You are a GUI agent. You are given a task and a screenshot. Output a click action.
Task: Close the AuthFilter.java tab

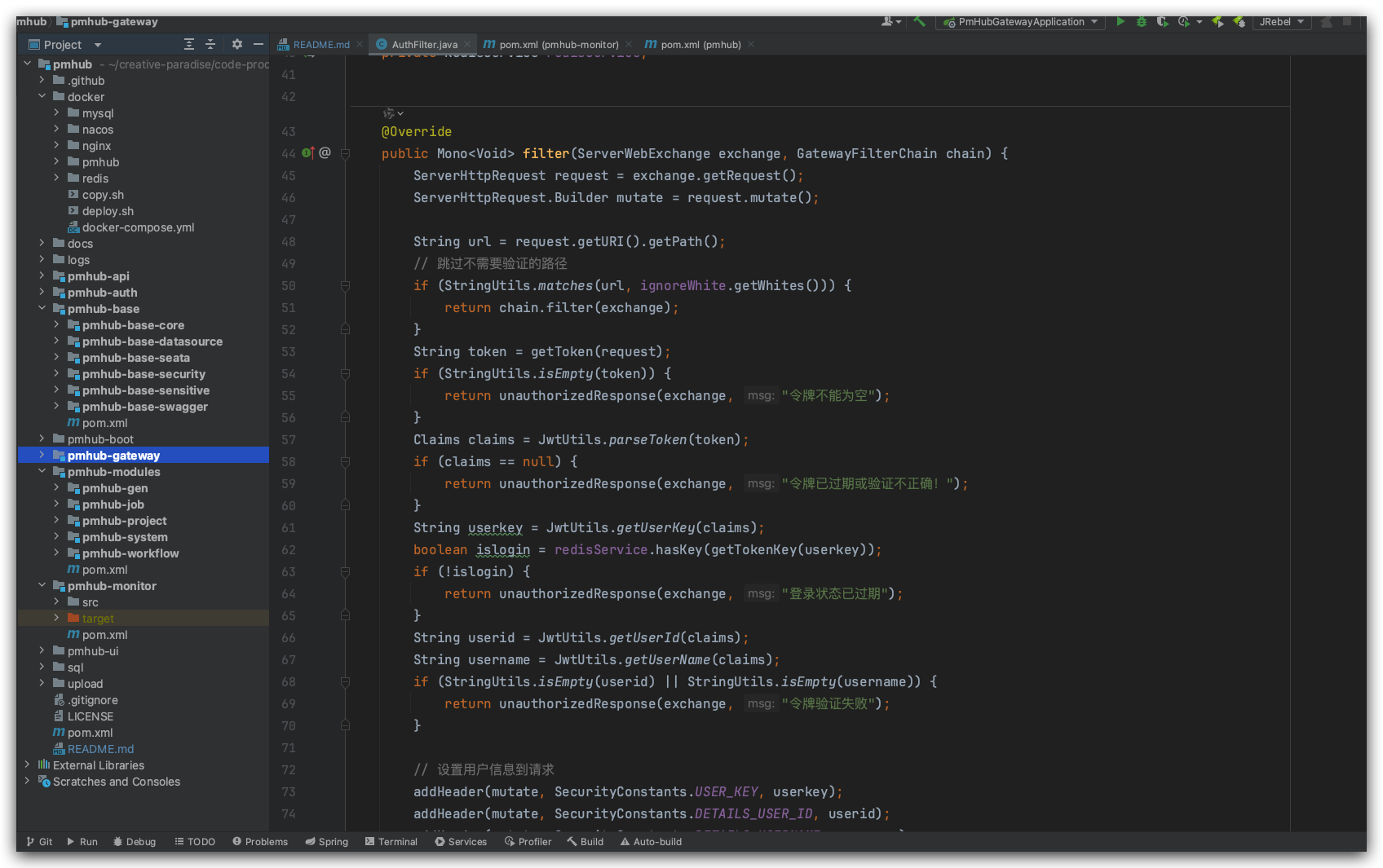click(x=467, y=45)
